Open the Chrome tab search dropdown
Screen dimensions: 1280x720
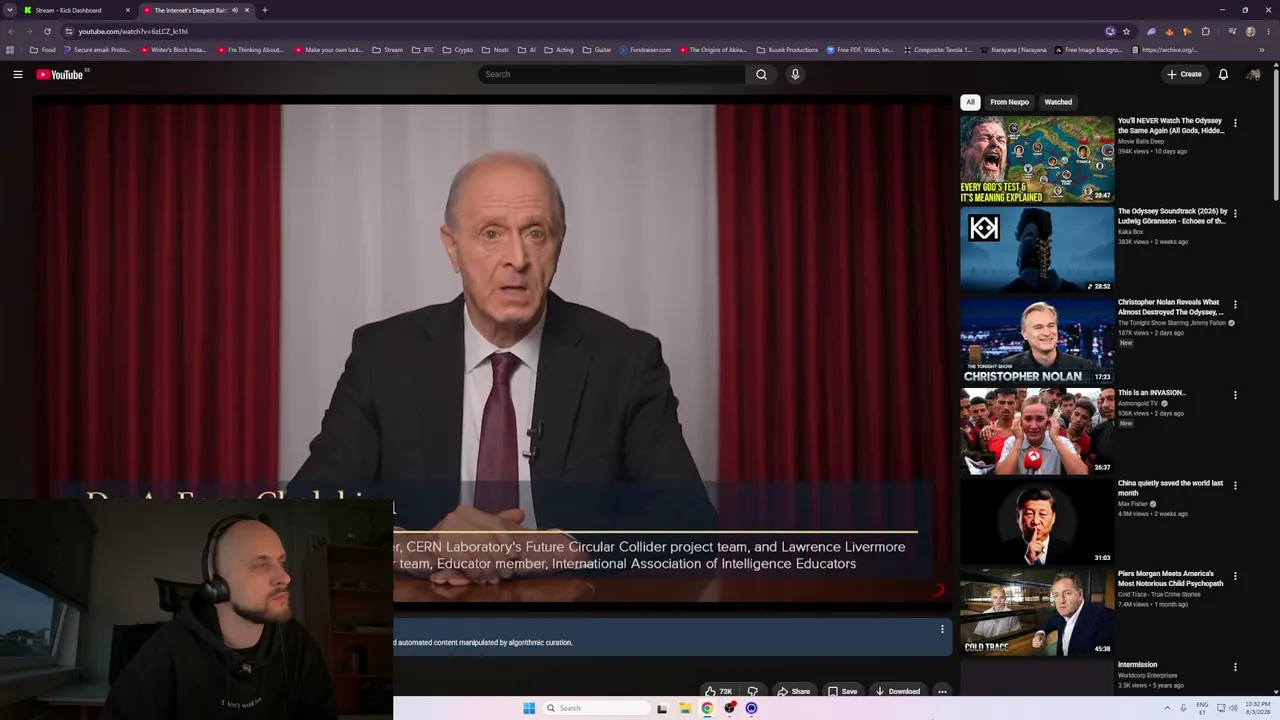tap(10, 10)
